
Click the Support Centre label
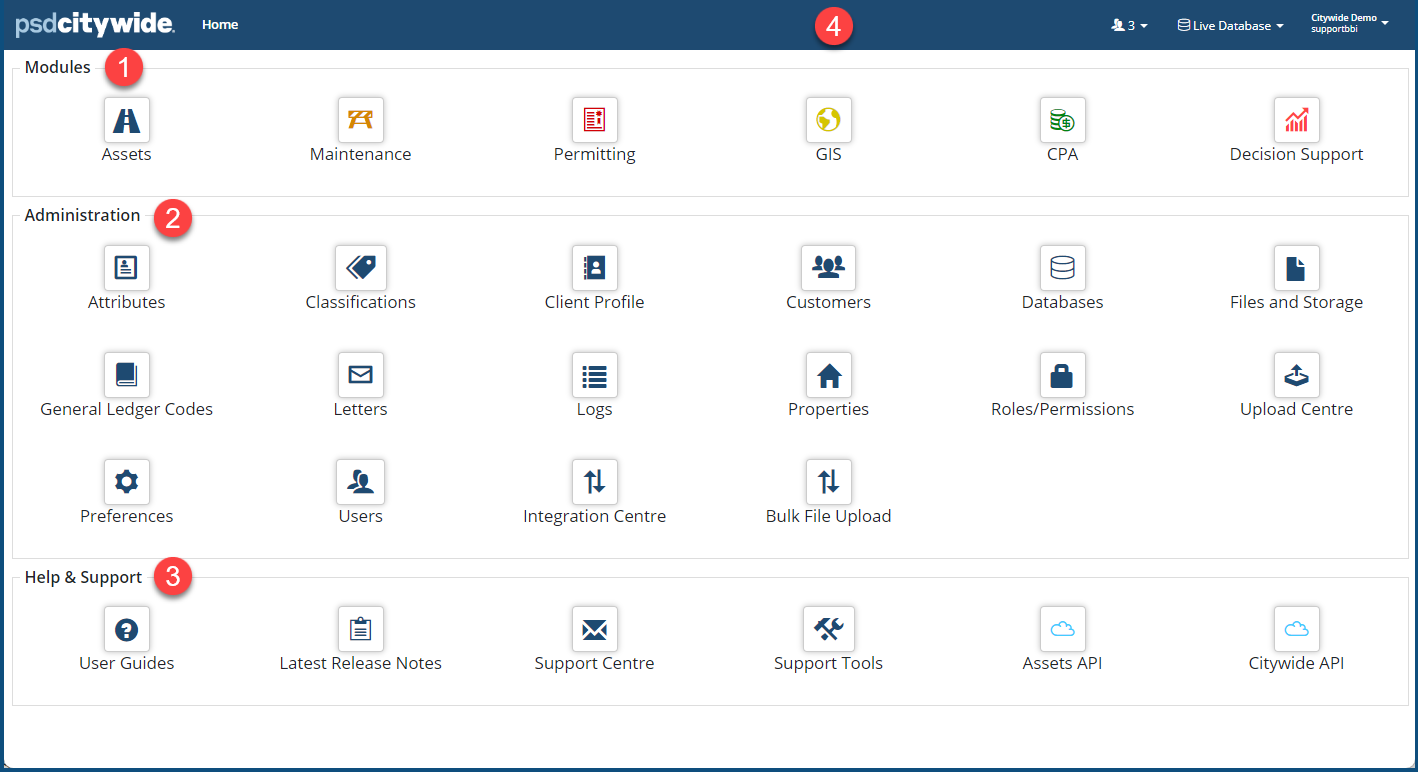pyautogui.click(x=595, y=663)
